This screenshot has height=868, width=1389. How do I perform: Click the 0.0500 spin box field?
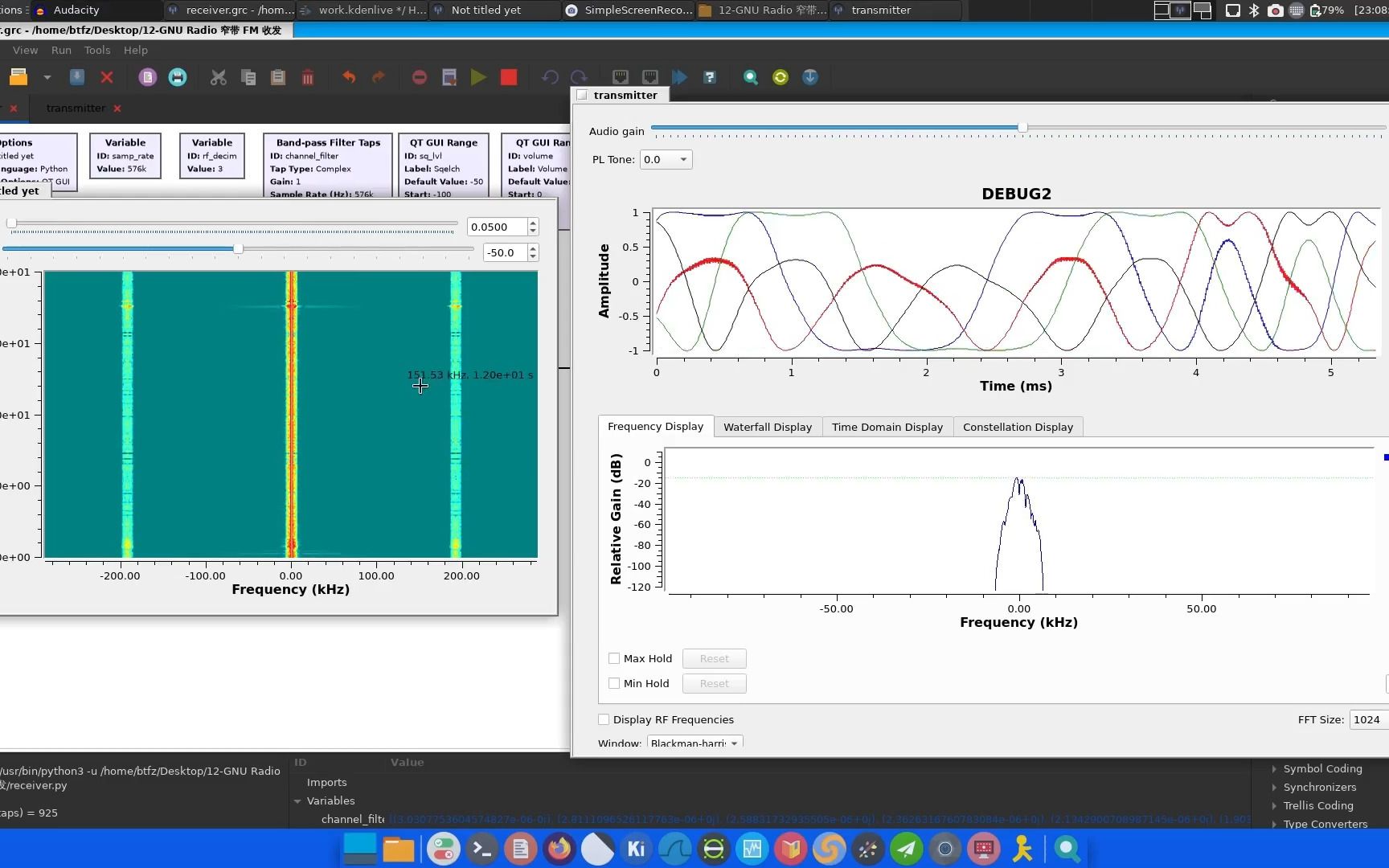pos(497,227)
